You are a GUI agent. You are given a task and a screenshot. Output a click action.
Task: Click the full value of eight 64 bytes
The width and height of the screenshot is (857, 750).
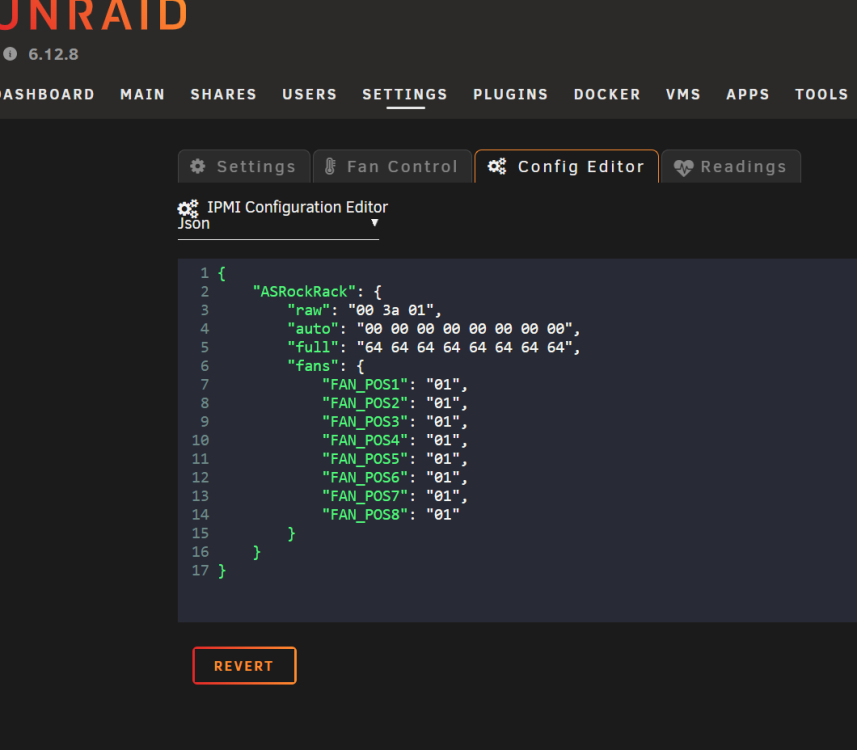(465, 347)
